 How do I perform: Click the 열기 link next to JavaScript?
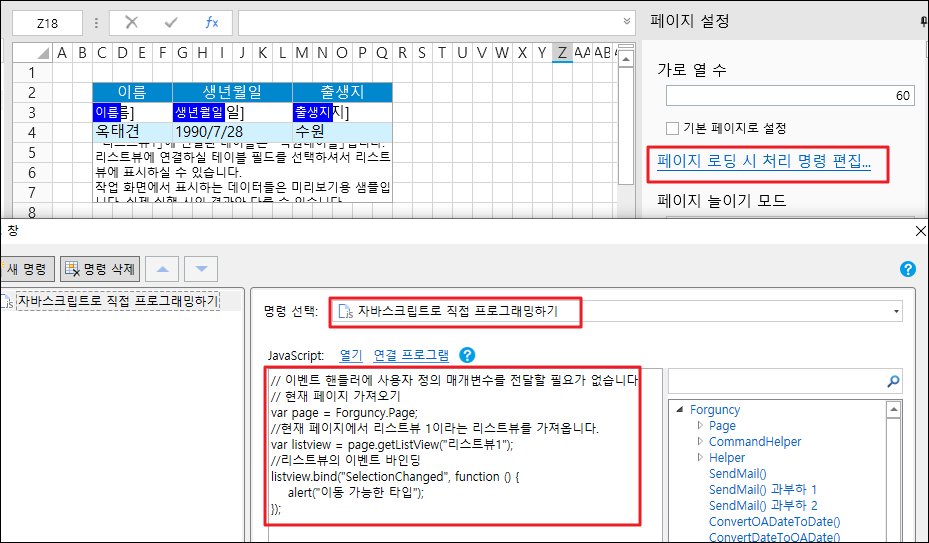click(351, 355)
